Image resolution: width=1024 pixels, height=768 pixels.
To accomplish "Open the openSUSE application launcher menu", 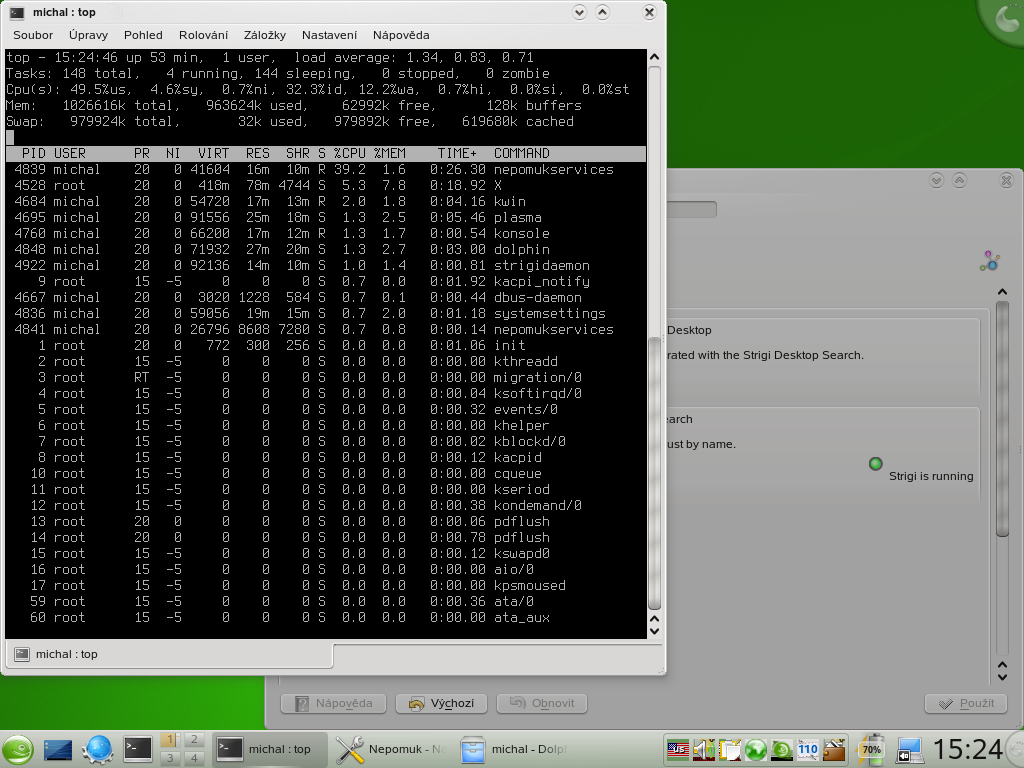I will pyautogui.click(x=18, y=749).
